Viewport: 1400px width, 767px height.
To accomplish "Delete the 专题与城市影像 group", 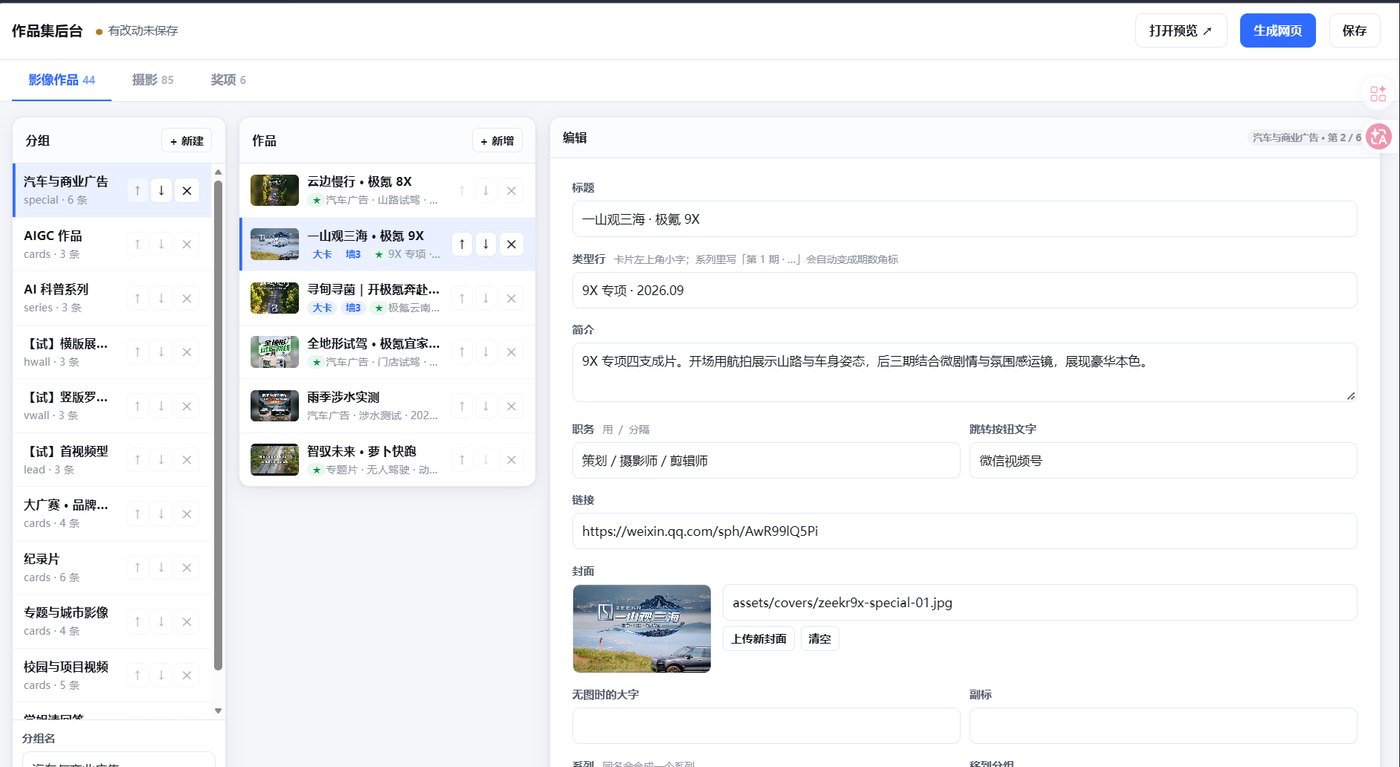I will 186,622.
